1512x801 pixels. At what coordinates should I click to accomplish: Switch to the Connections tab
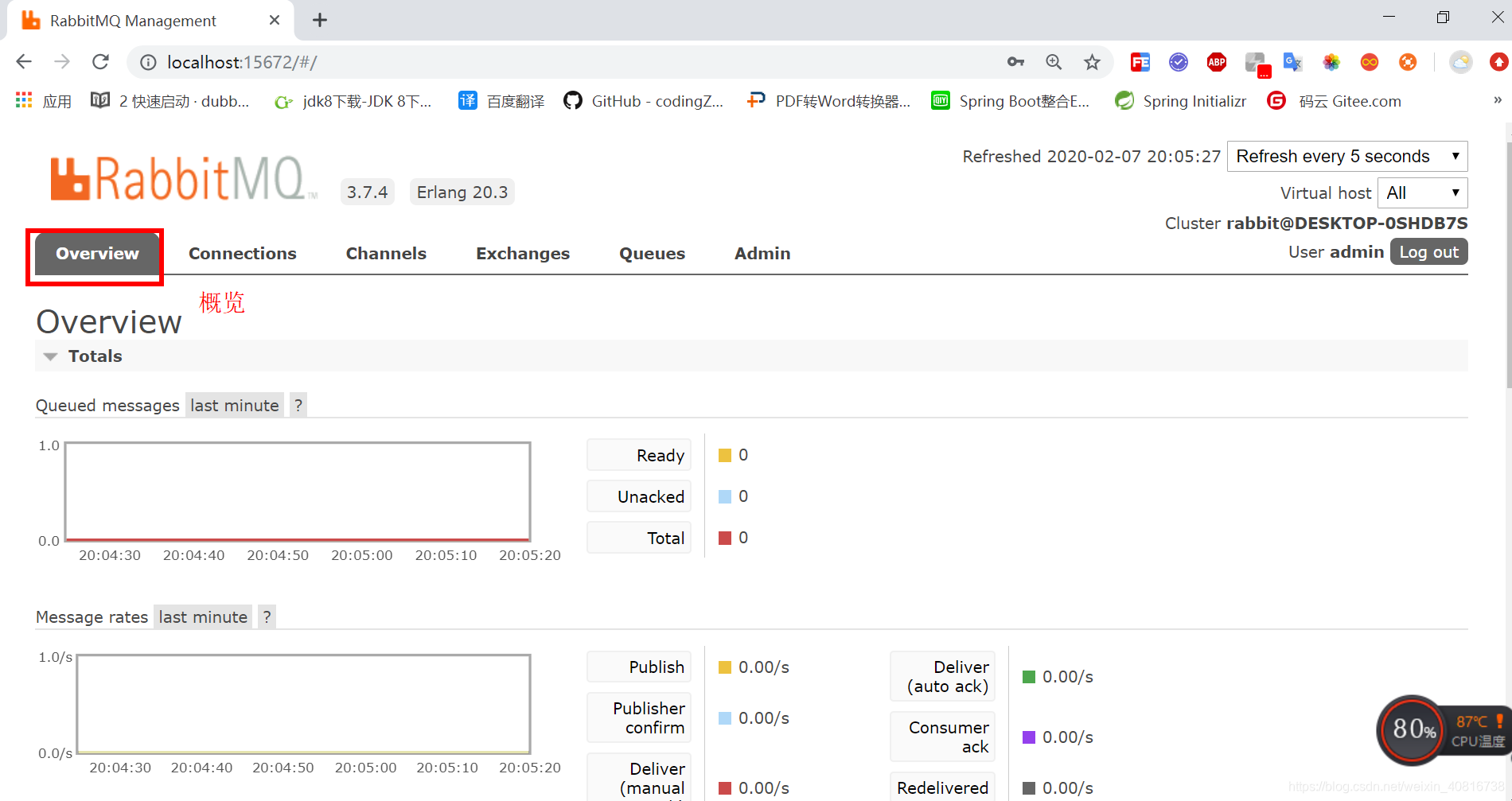tap(243, 254)
